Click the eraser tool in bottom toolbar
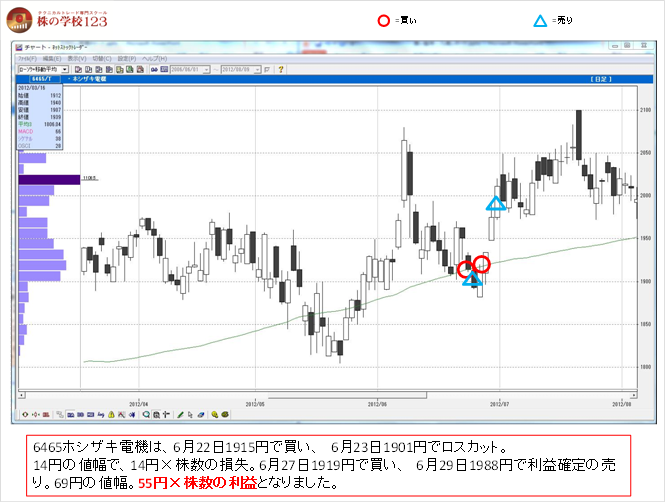 click(201, 415)
